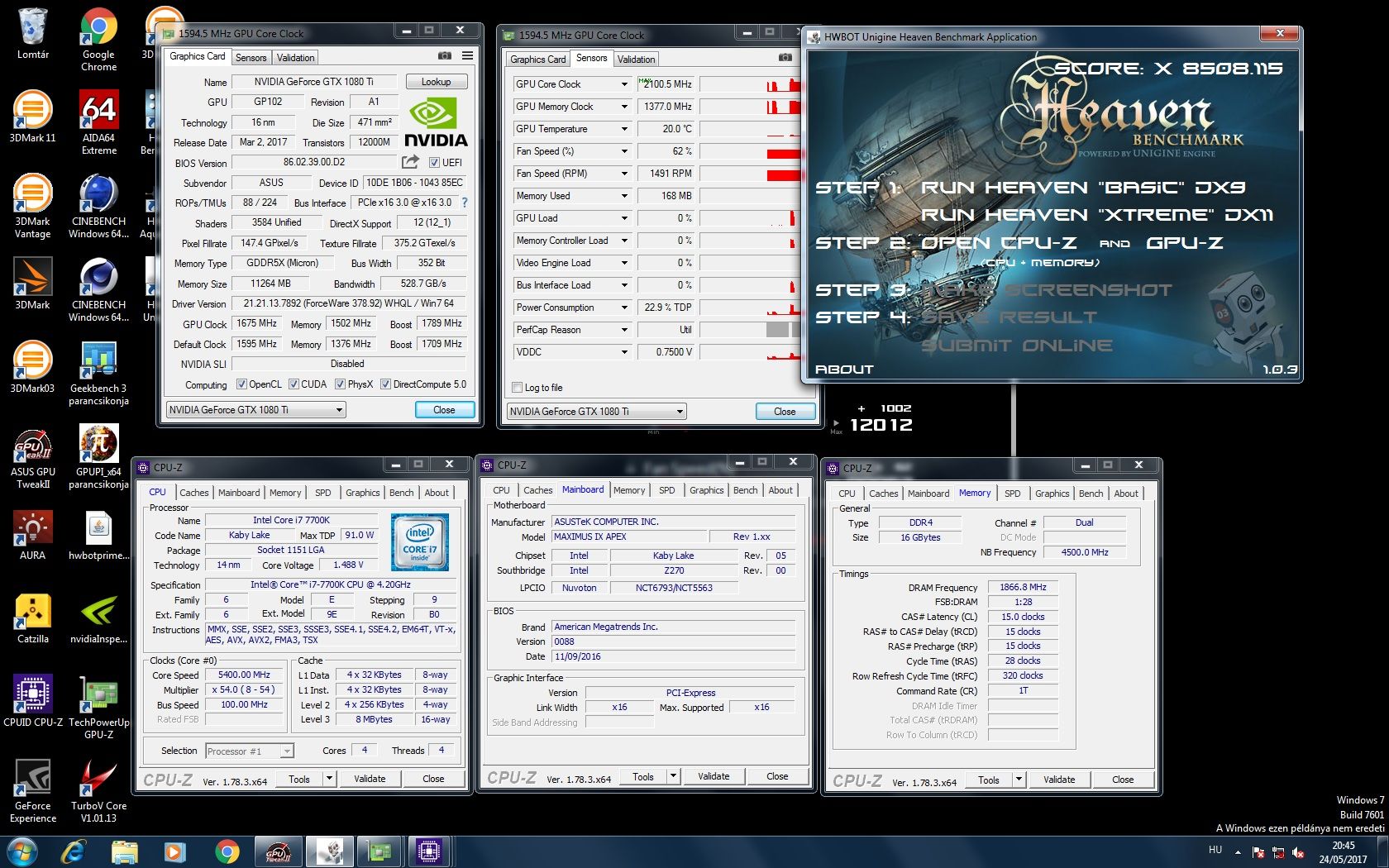Launch CPUID CPU-Z desktop shortcut
The height and width of the screenshot is (868, 1389).
(32, 701)
